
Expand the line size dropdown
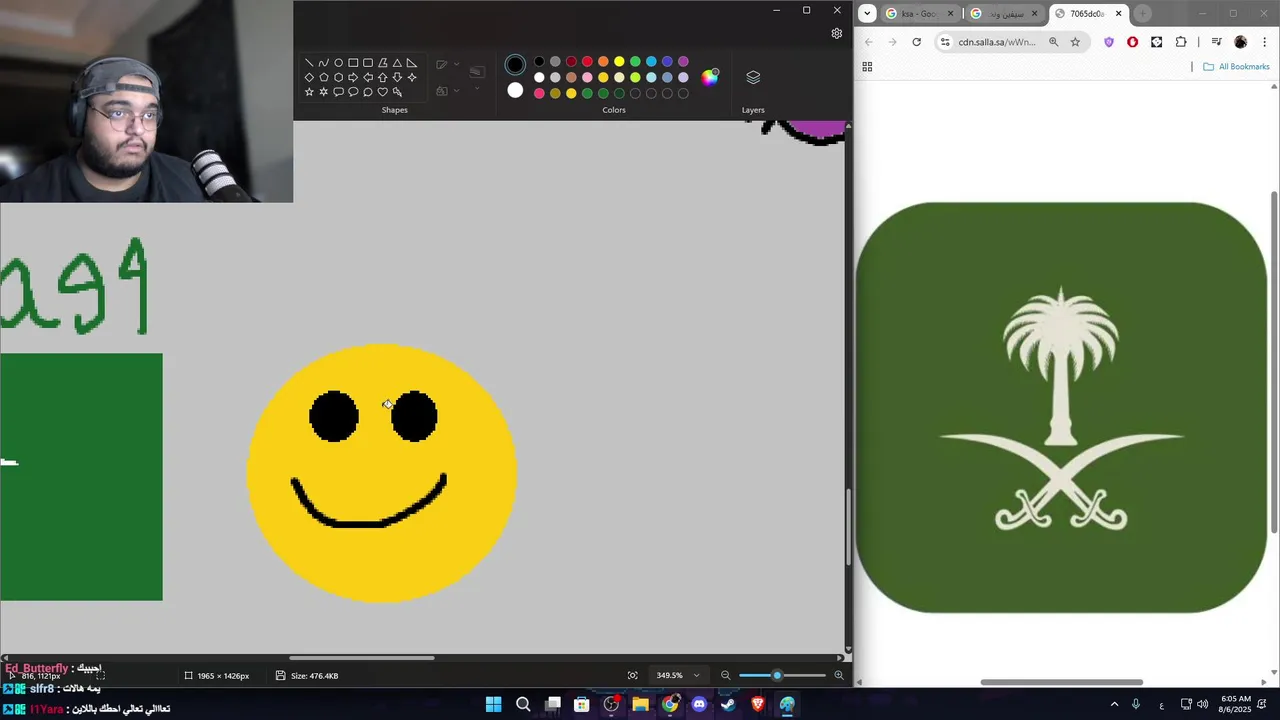[x=477, y=88]
